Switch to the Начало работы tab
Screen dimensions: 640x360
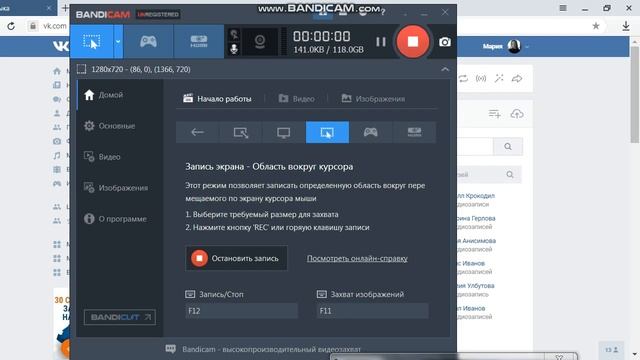(x=218, y=99)
